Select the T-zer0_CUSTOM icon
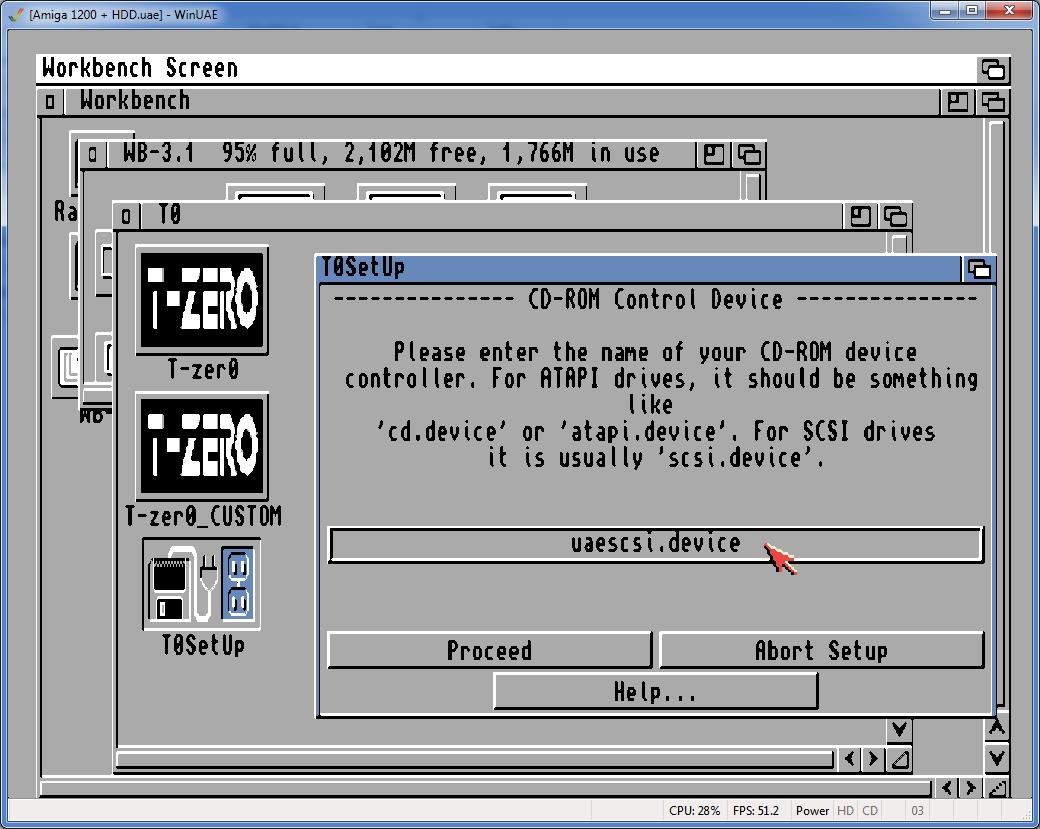The height and width of the screenshot is (829, 1040). [x=202, y=446]
